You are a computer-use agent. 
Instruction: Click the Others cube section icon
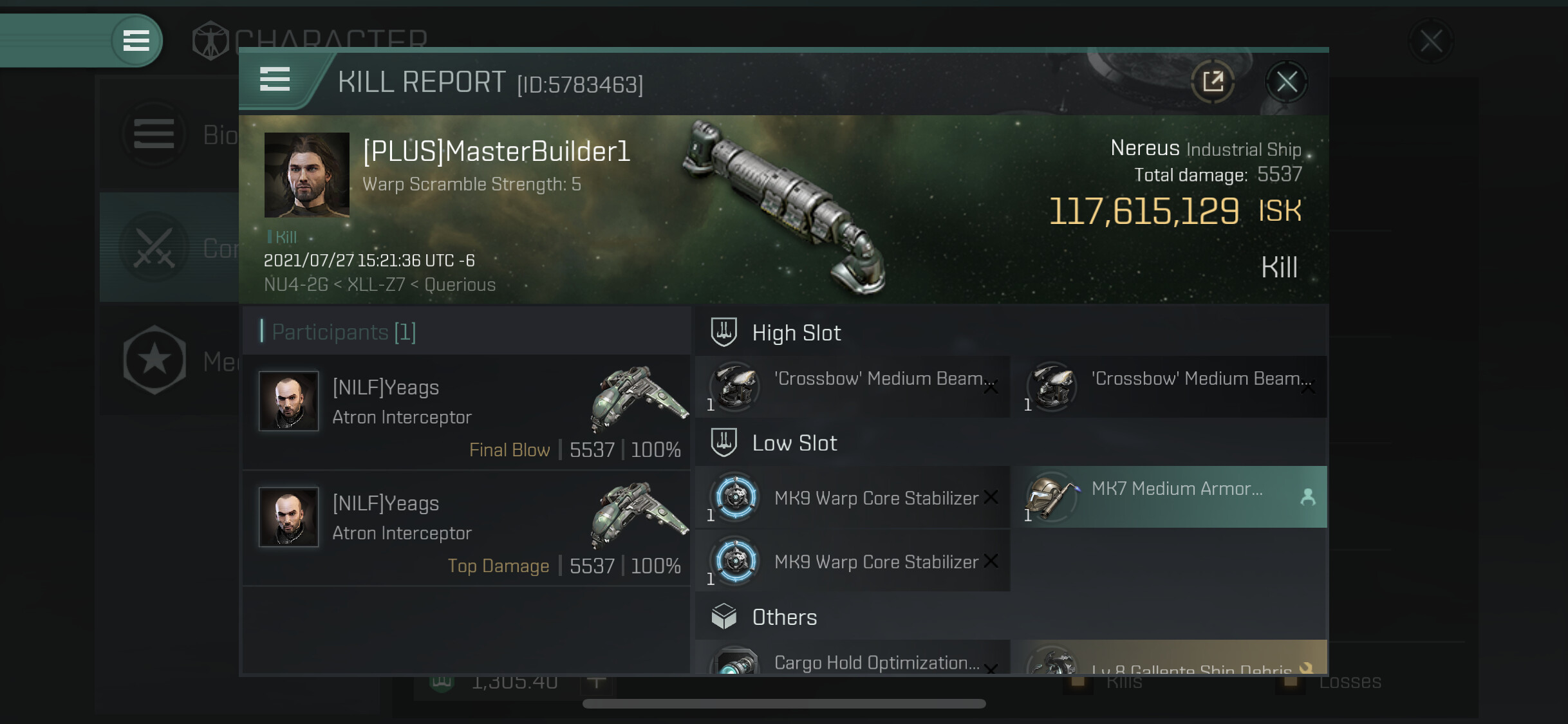pos(723,617)
